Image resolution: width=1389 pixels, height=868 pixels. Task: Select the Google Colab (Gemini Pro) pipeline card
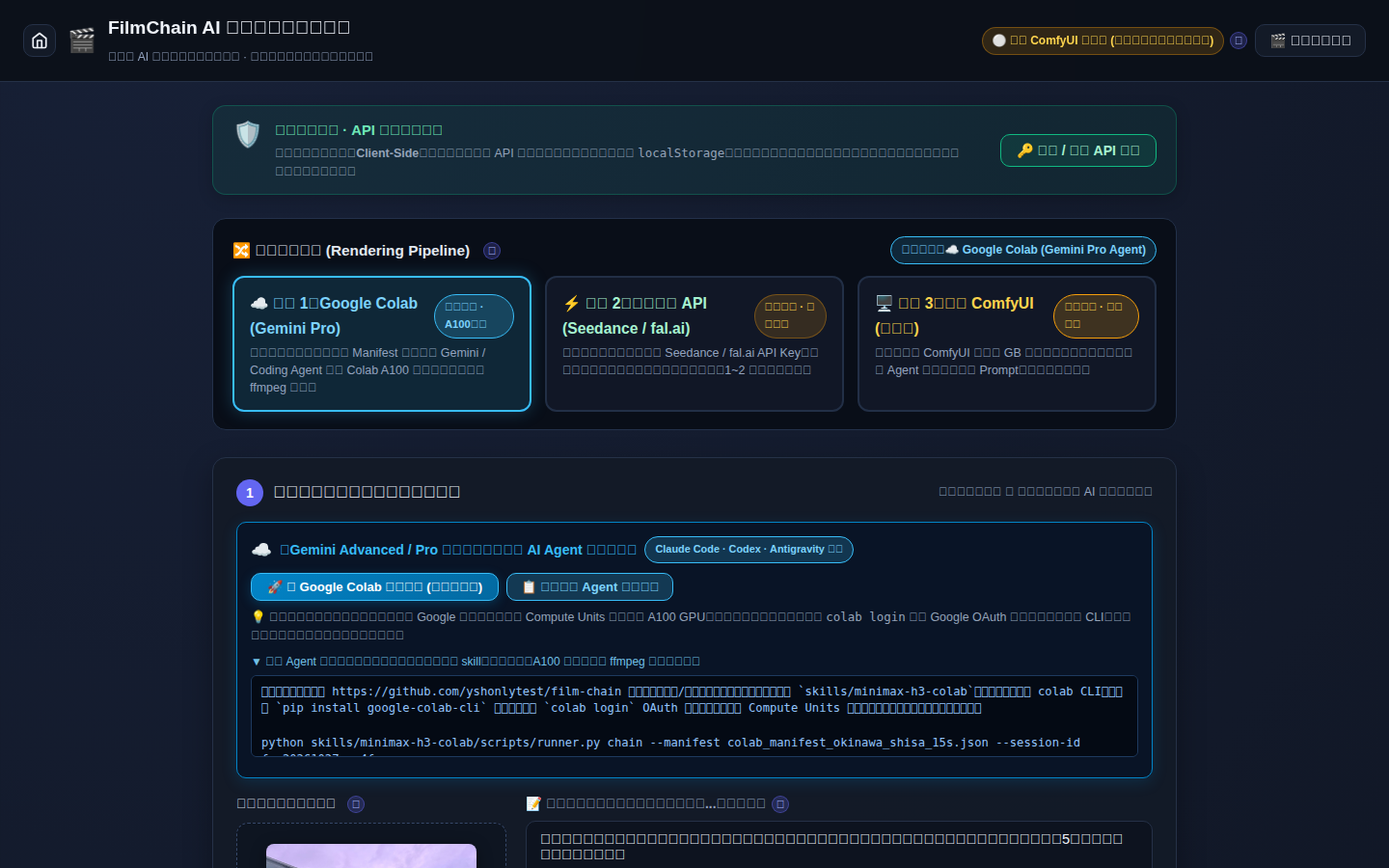click(382, 344)
